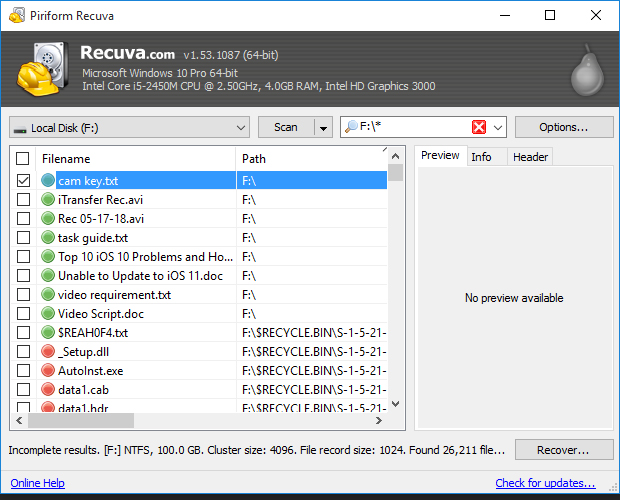Viewport: 620px width, 500px height.
Task: Click the horizontal scrollbar left arrow
Action: click(19, 421)
